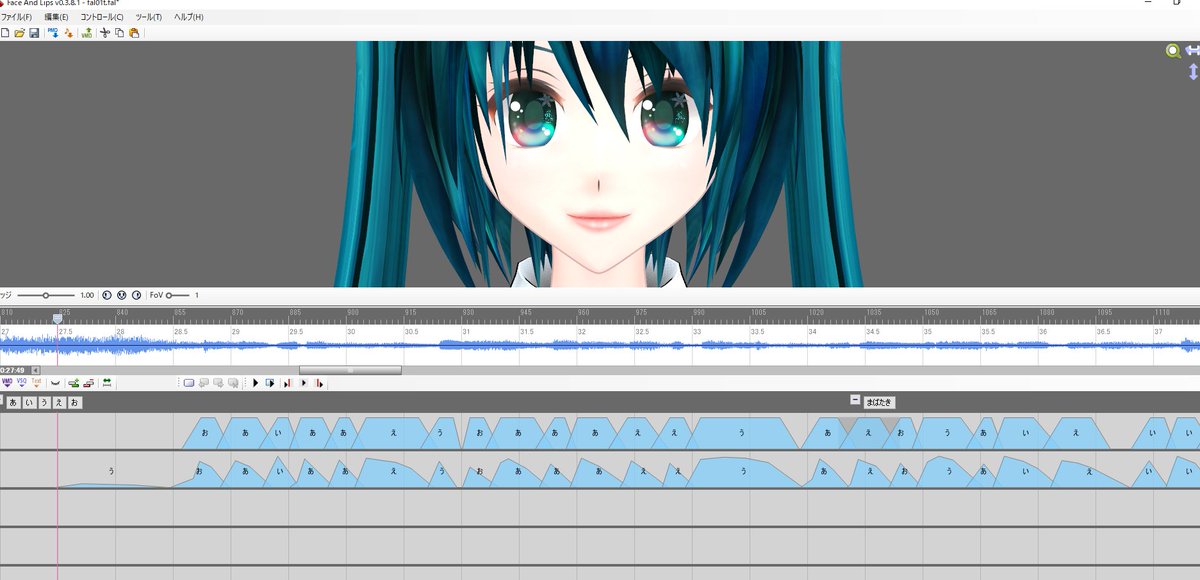
Task: Open the ヘルプ(H) menu
Action: (188, 17)
